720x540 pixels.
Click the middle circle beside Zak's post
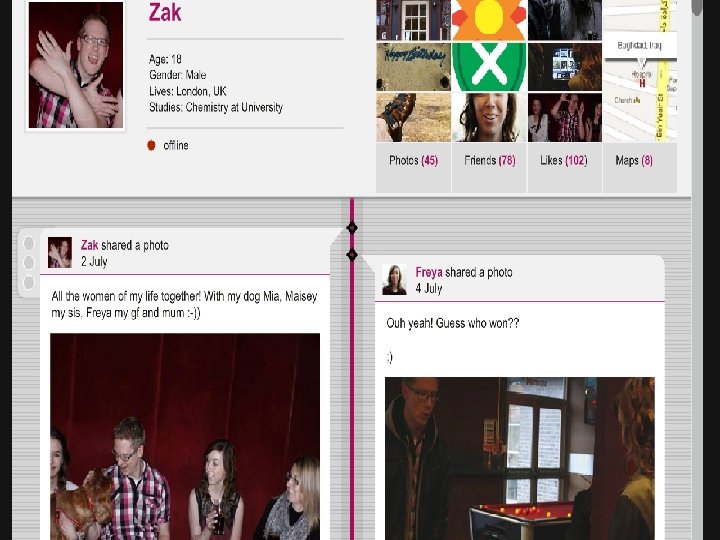28,262
